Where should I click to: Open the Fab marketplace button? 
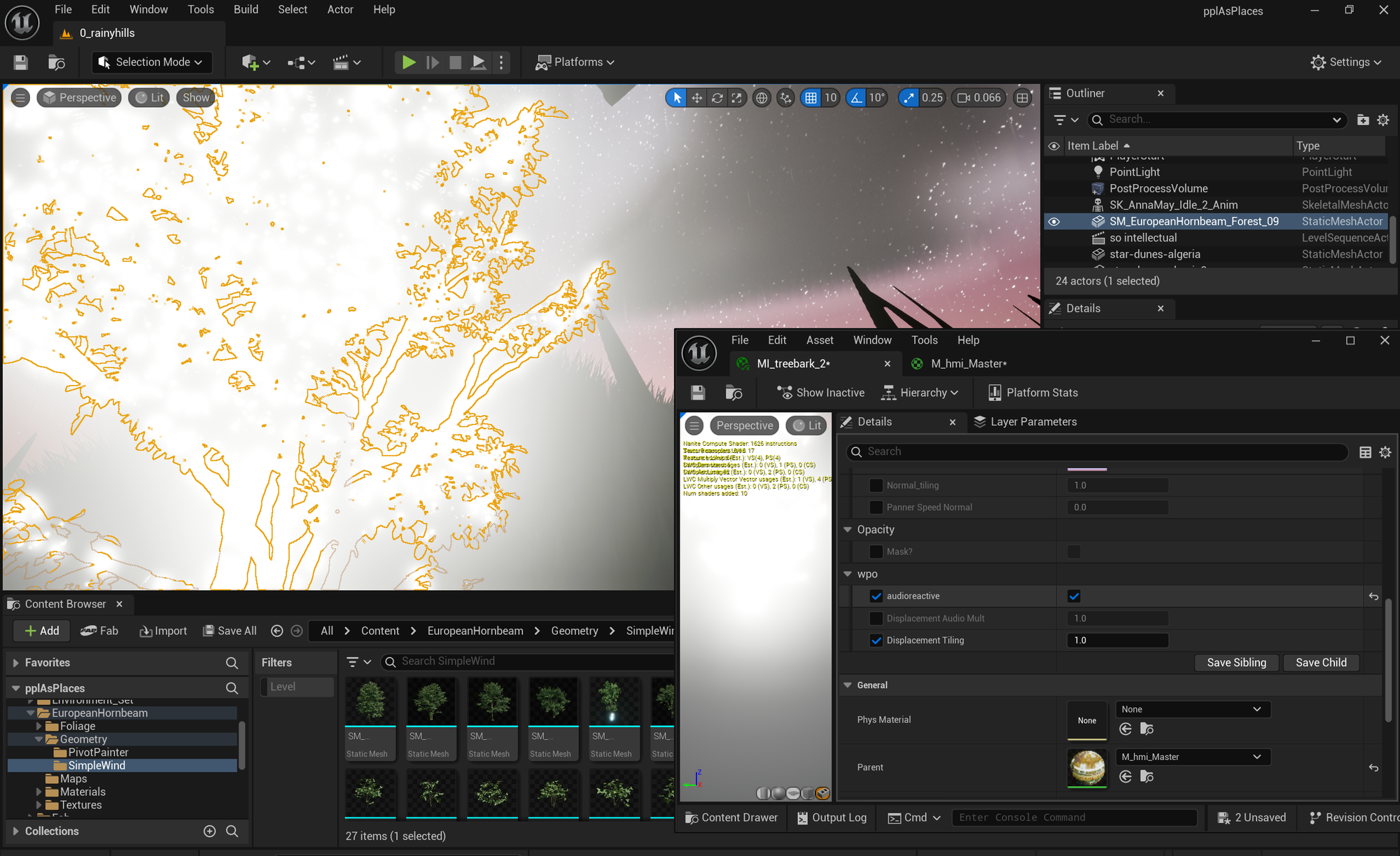[x=99, y=631]
